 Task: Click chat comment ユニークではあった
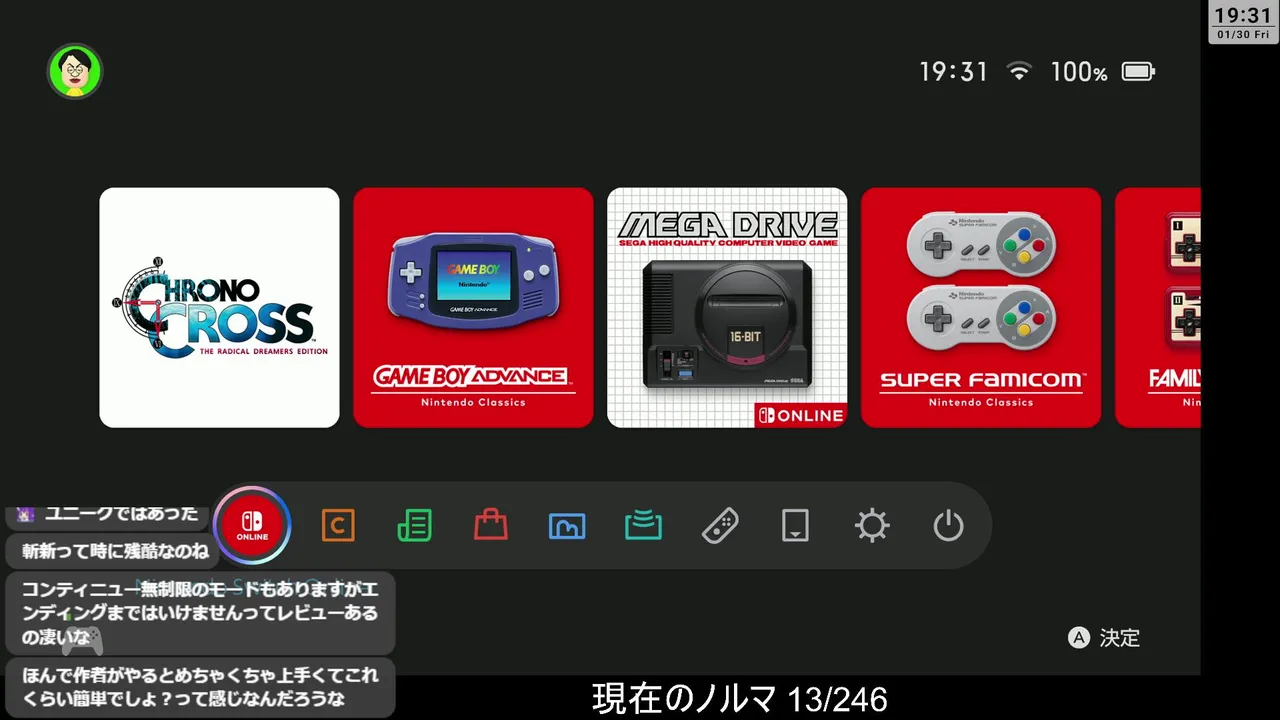click(109, 514)
